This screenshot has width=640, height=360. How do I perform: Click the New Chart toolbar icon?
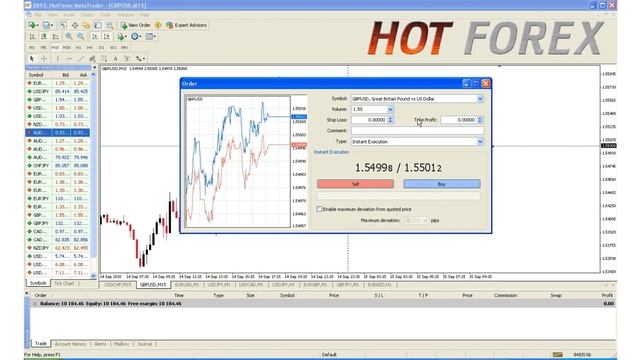coord(32,25)
